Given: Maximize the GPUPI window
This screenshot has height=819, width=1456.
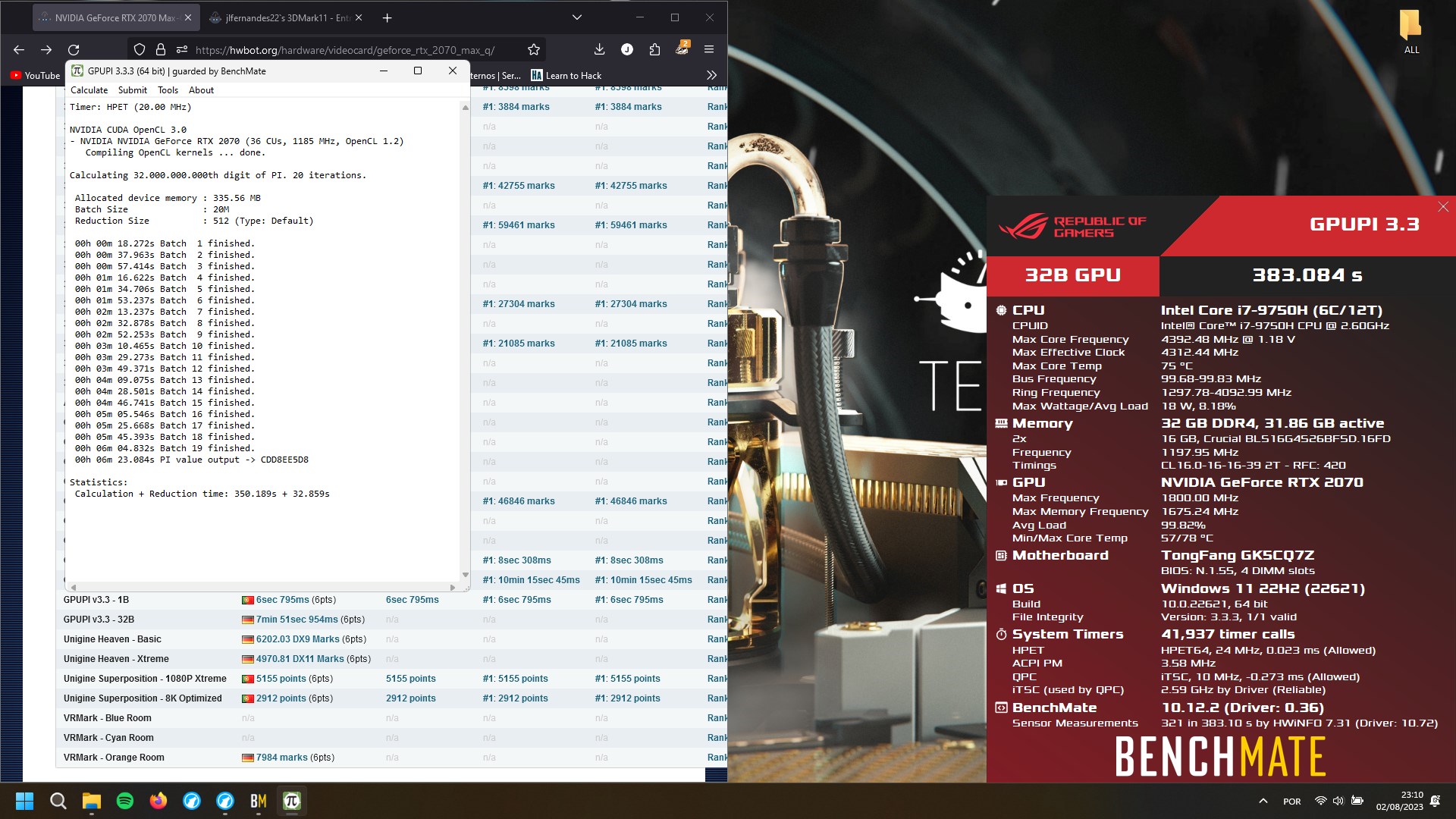Looking at the screenshot, I should 418,71.
